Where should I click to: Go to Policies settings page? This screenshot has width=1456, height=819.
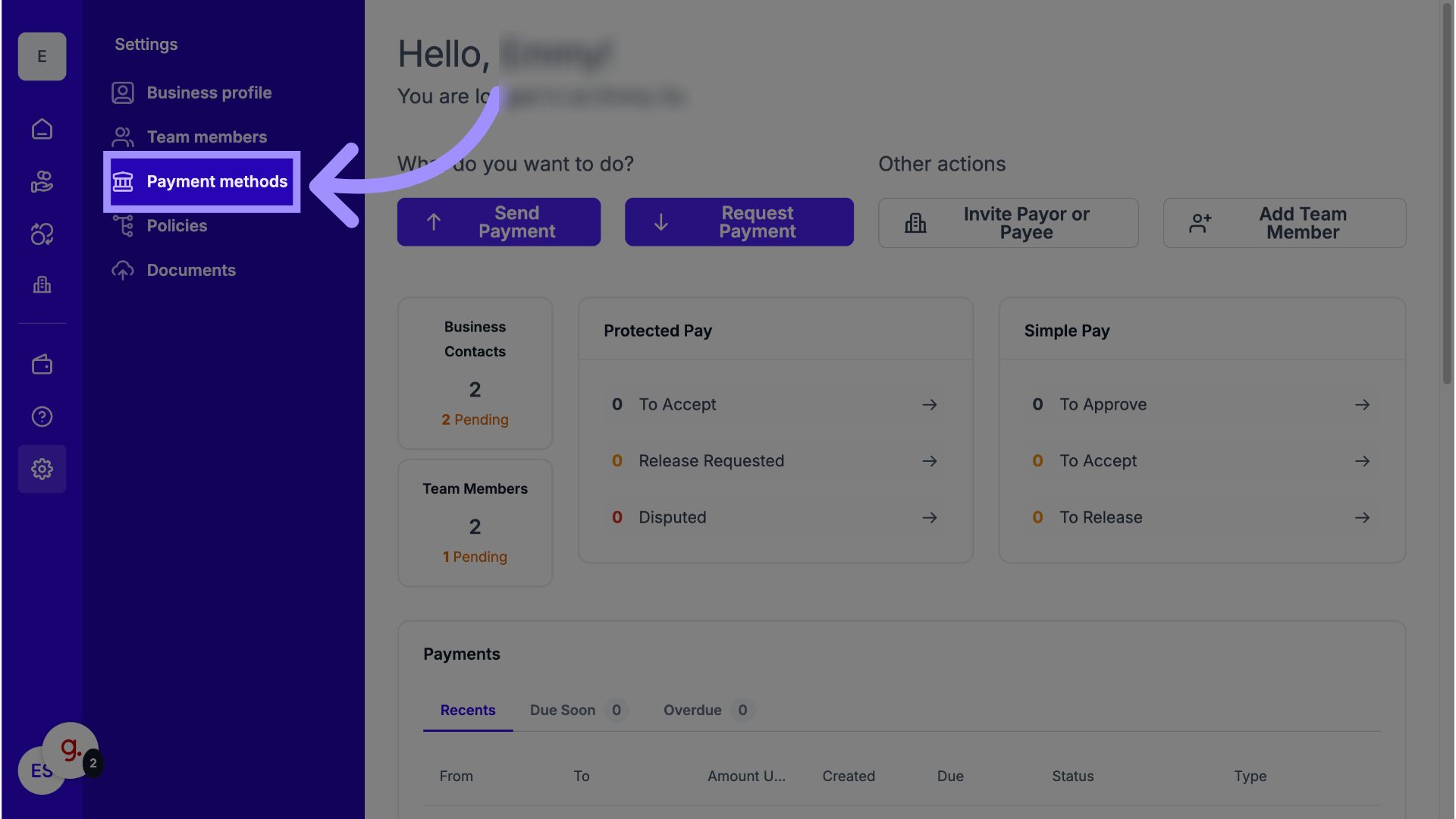(177, 226)
